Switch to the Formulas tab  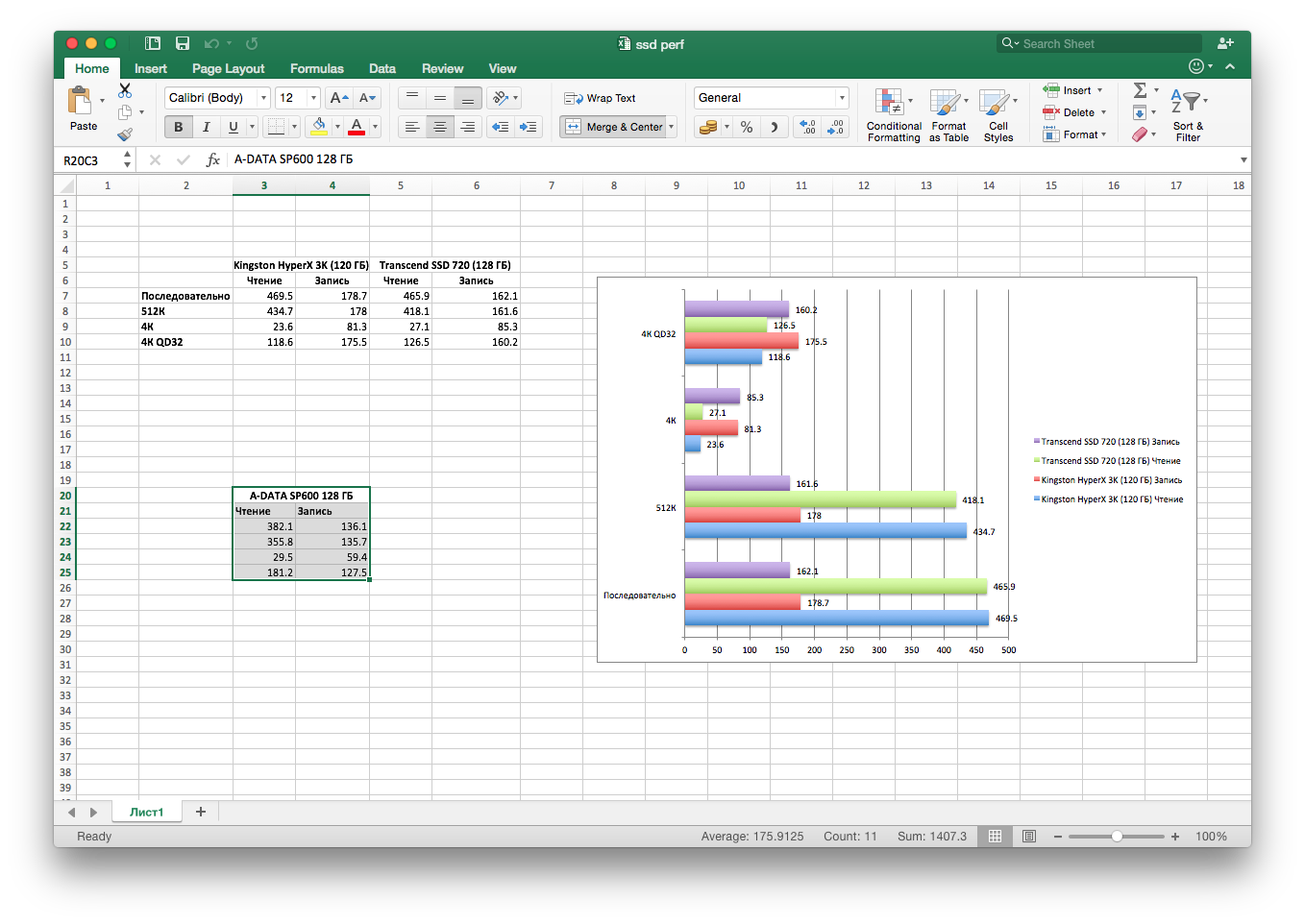tap(316, 68)
